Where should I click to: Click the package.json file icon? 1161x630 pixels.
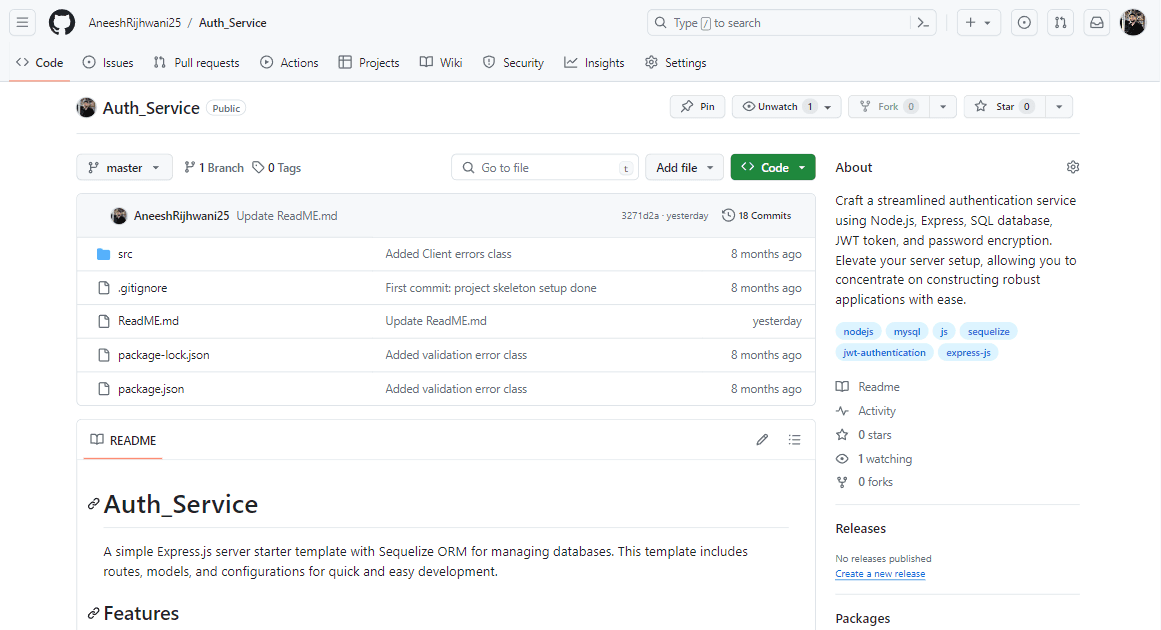click(104, 389)
